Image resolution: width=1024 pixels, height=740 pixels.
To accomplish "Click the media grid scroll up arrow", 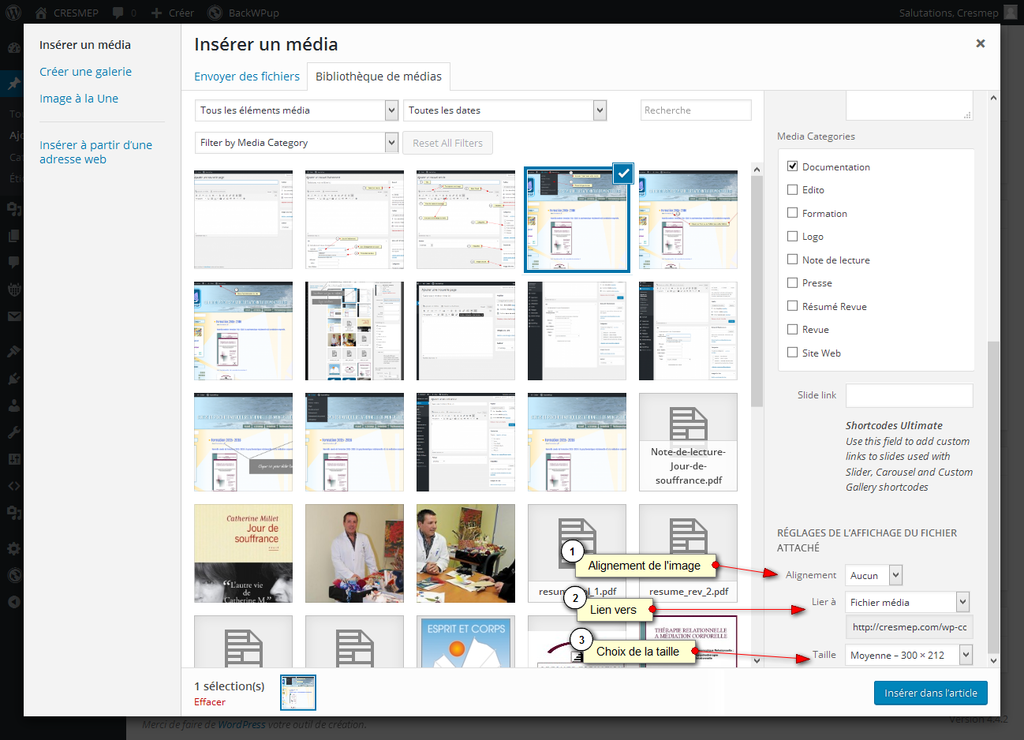I will (757, 169).
